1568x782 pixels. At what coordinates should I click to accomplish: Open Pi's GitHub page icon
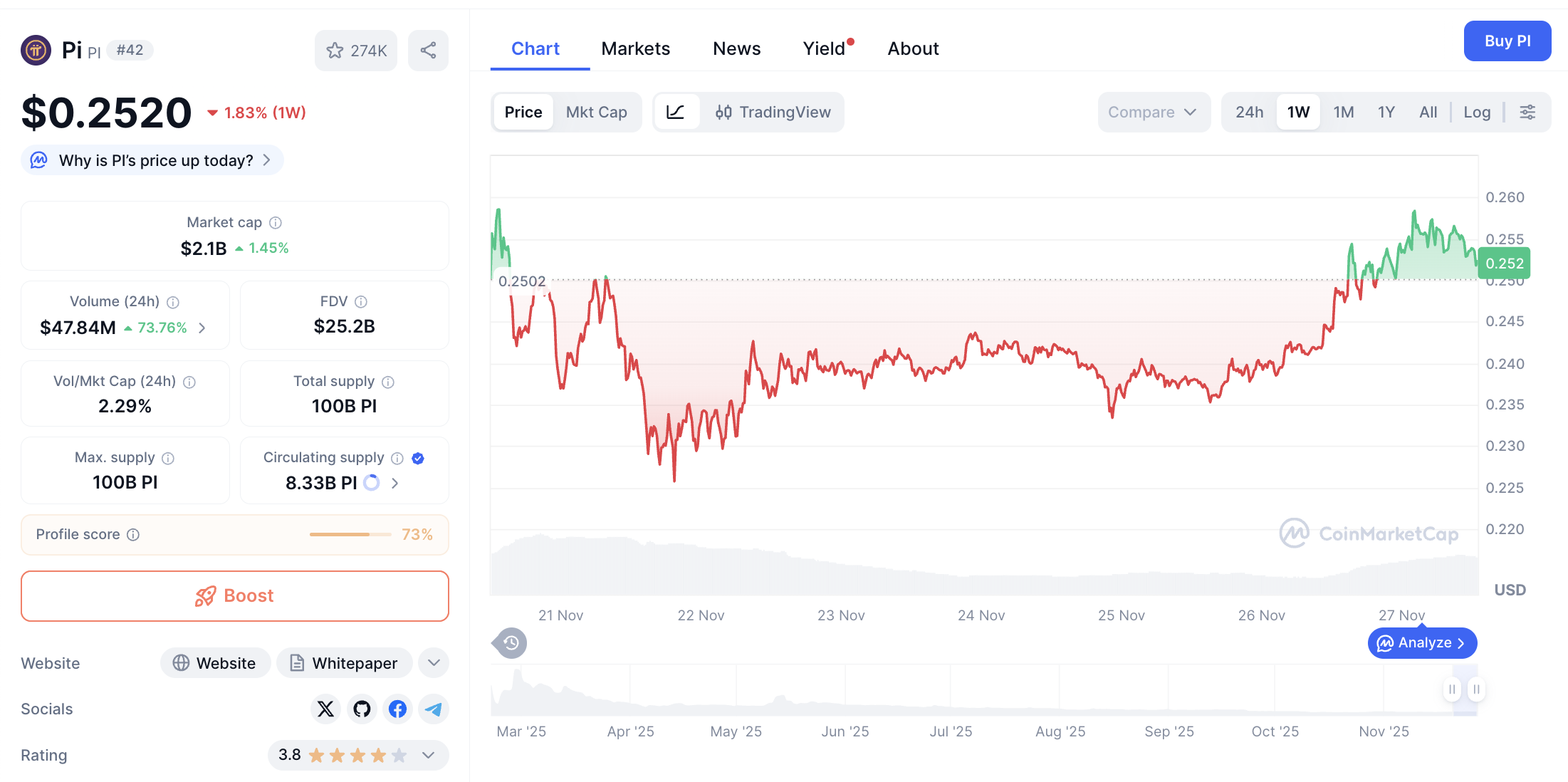click(x=362, y=709)
